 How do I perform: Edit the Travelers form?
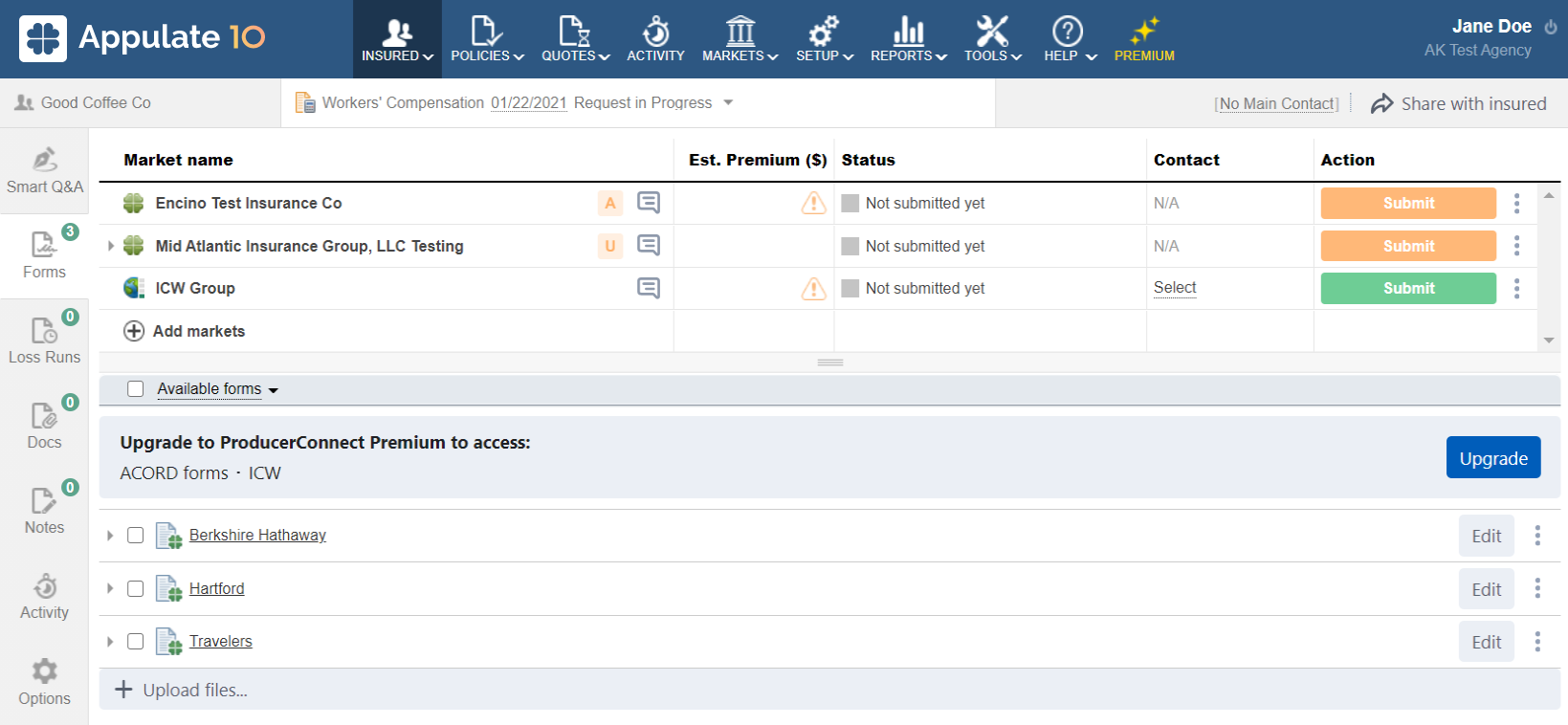[1486, 642]
